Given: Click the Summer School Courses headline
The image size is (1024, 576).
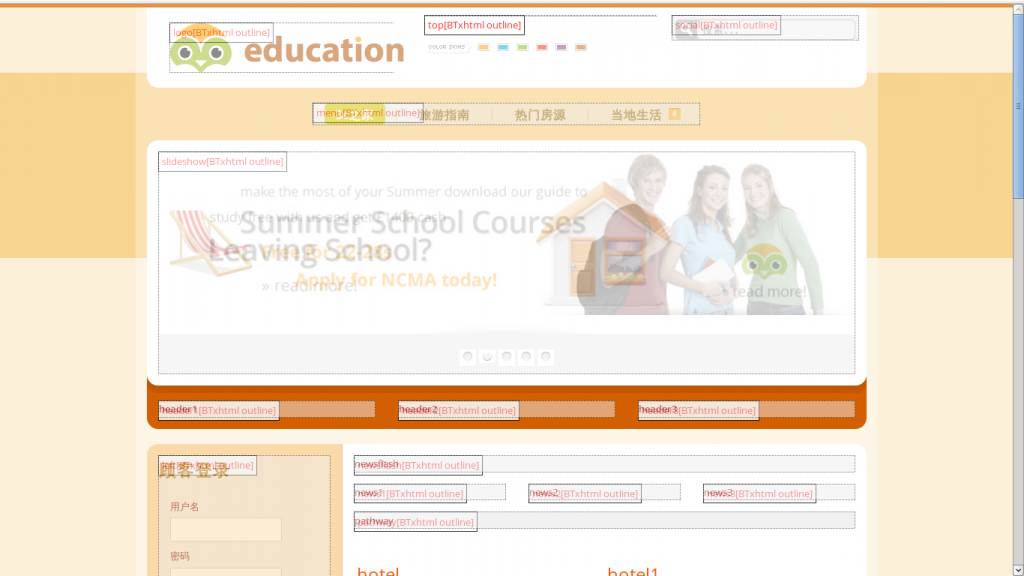Looking at the screenshot, I should (x=413, y=223).
